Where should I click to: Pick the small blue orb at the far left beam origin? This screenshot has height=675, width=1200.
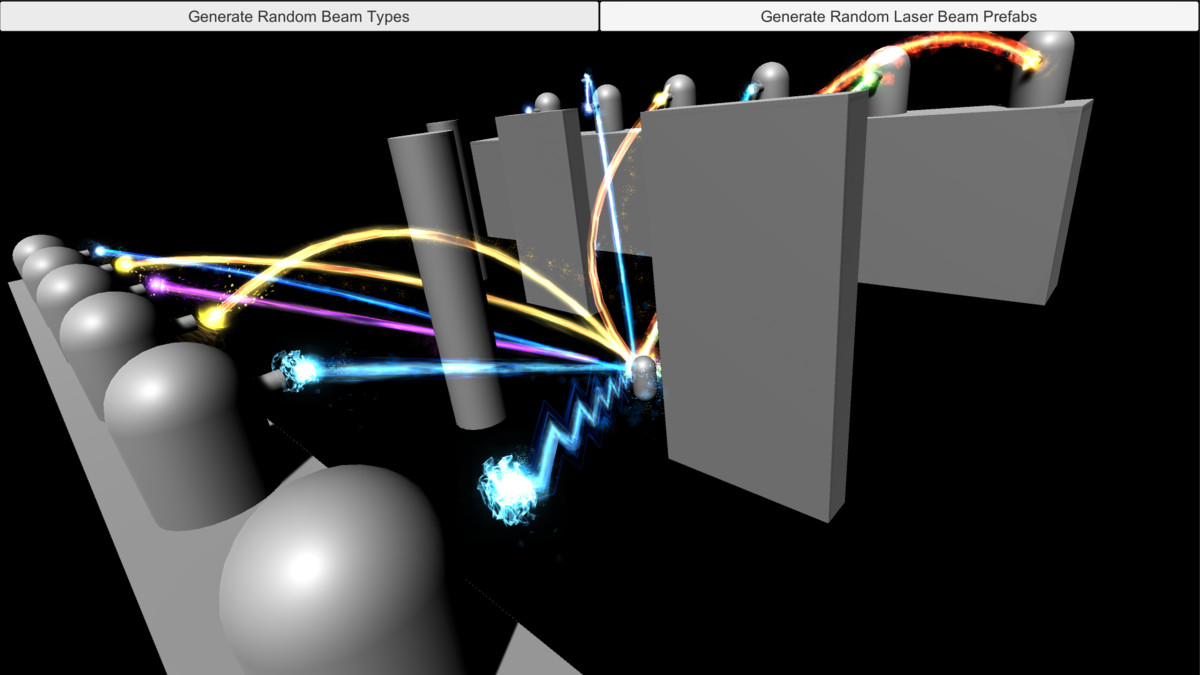point(99,250)
